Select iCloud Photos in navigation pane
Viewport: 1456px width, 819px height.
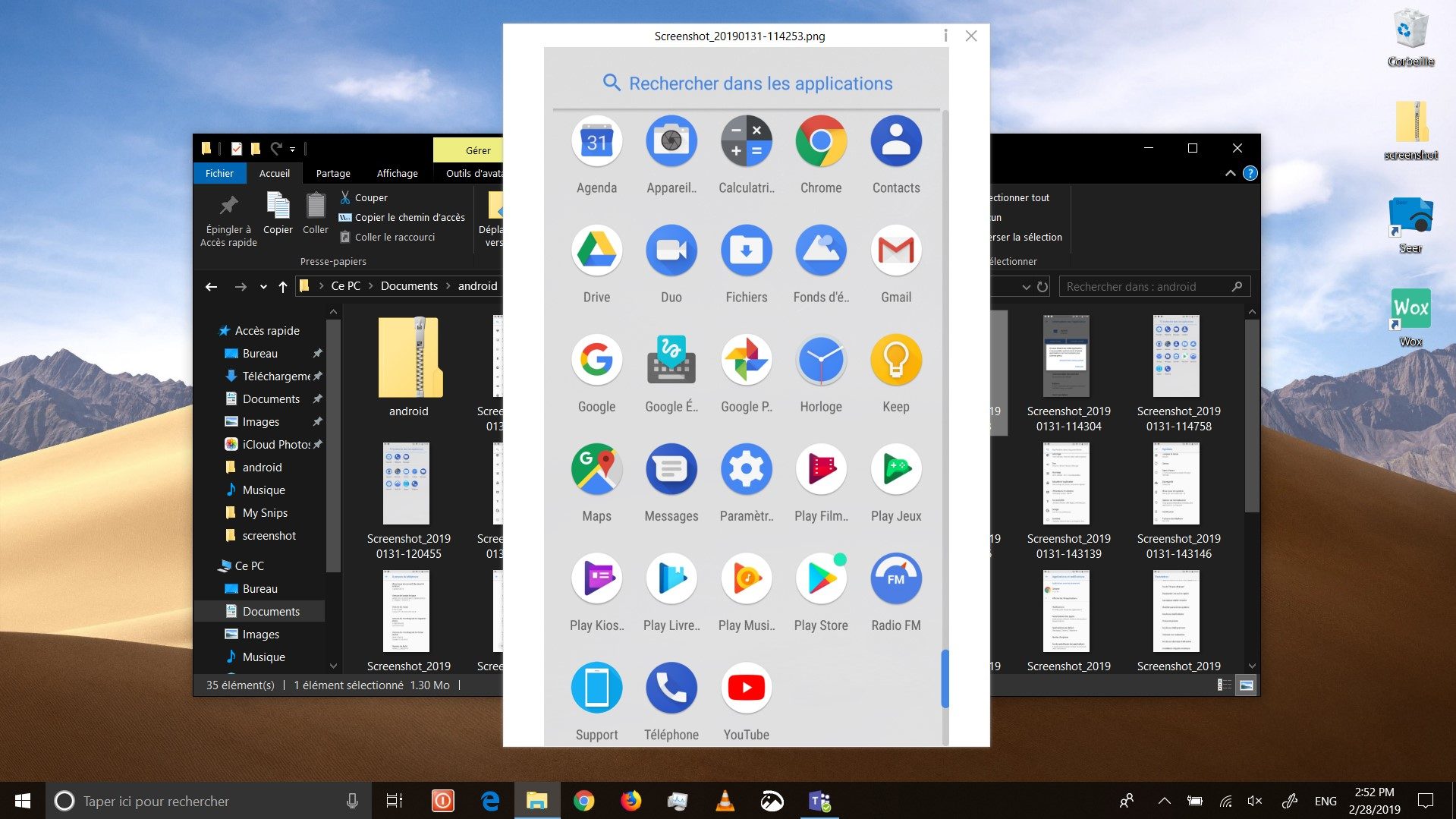pyautogui.click(x=275, y=444)
